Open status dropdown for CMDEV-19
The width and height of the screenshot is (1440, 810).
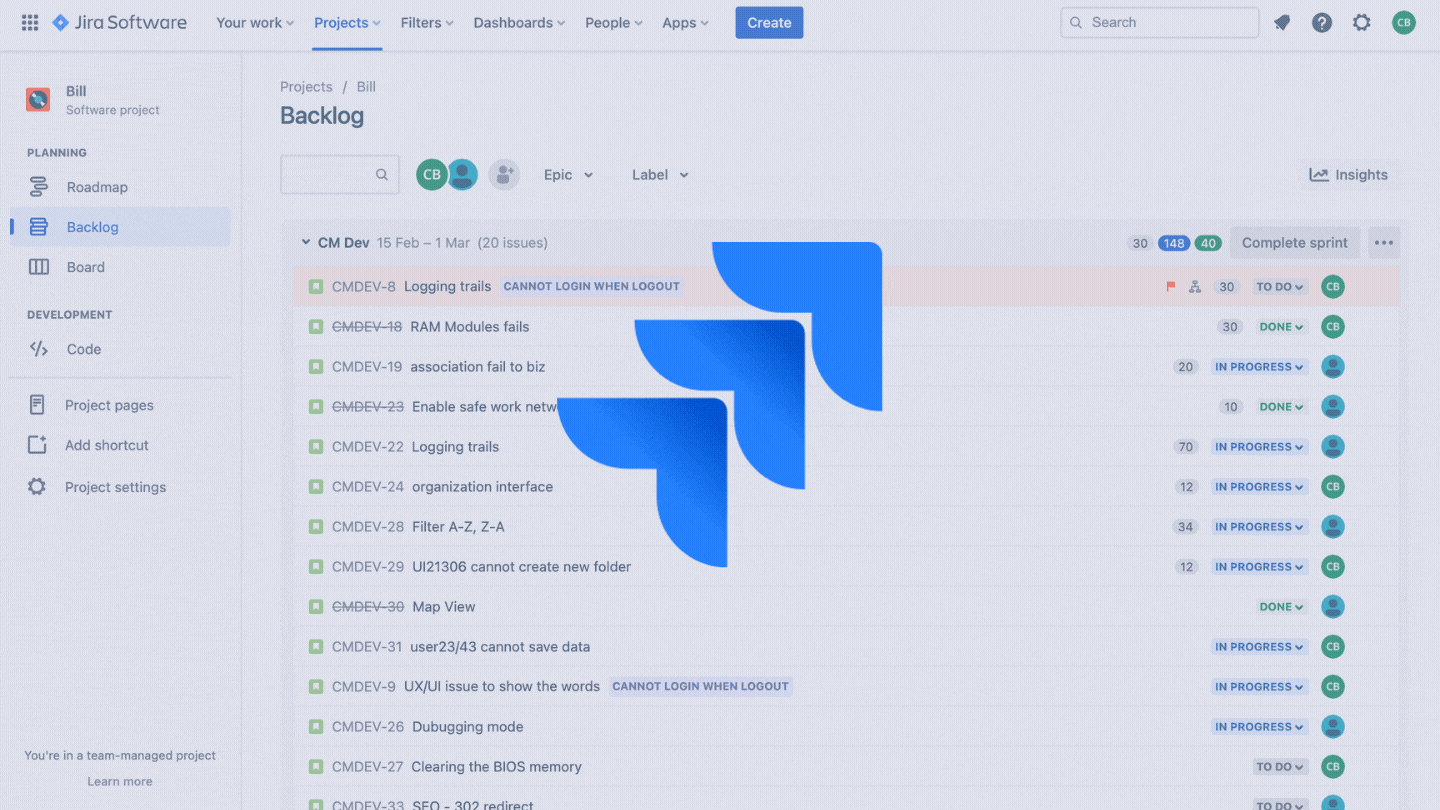(1259, 367)
